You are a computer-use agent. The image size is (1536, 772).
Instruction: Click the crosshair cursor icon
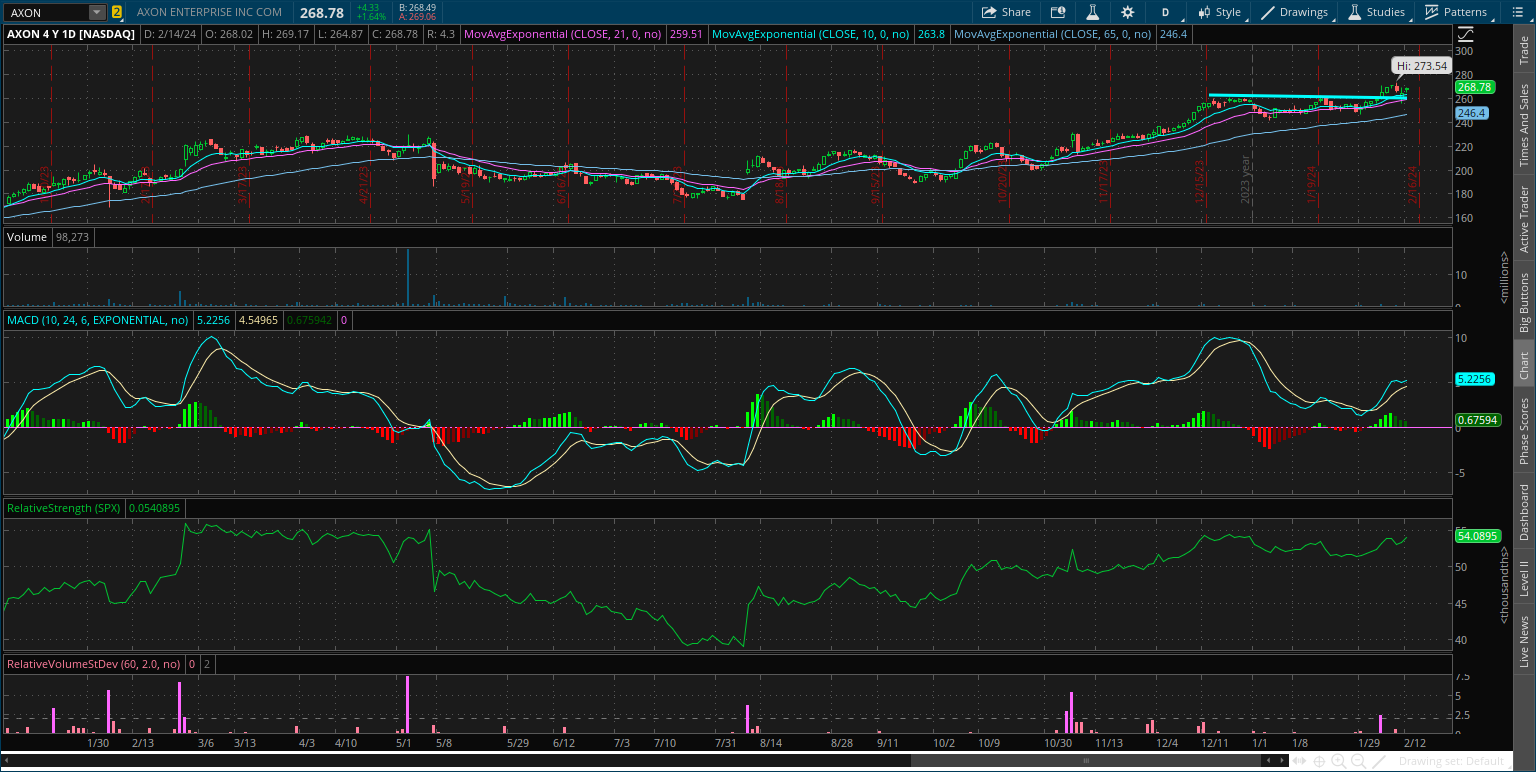(x=1320, y=761)
